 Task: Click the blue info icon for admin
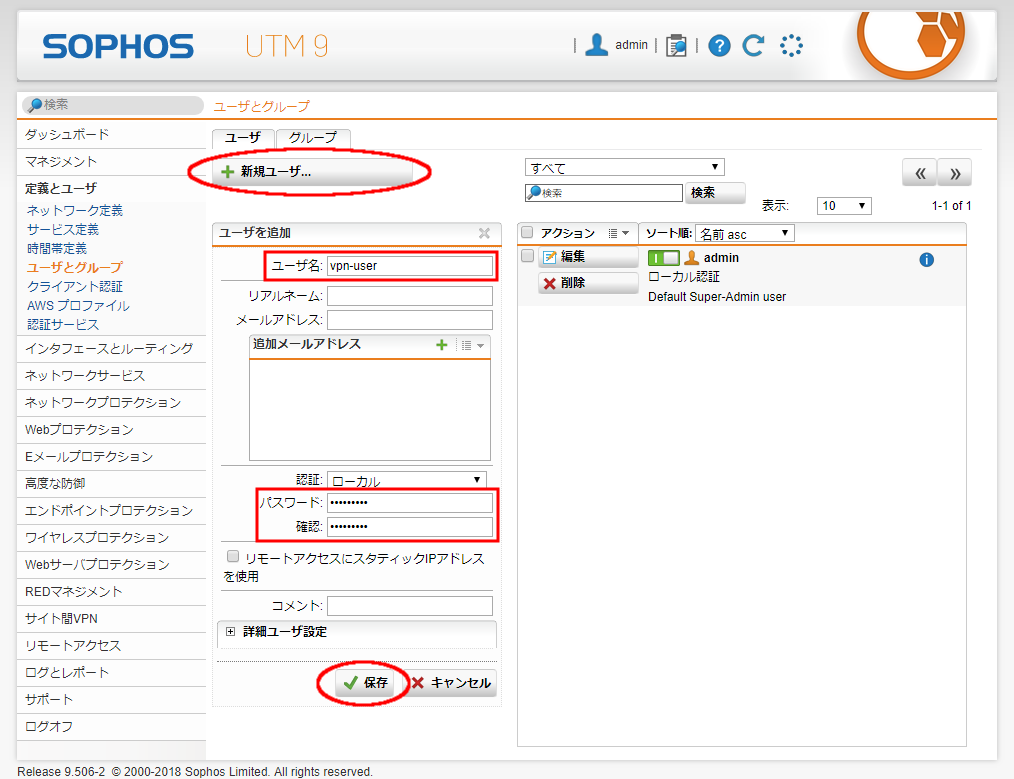pos(926,260)
